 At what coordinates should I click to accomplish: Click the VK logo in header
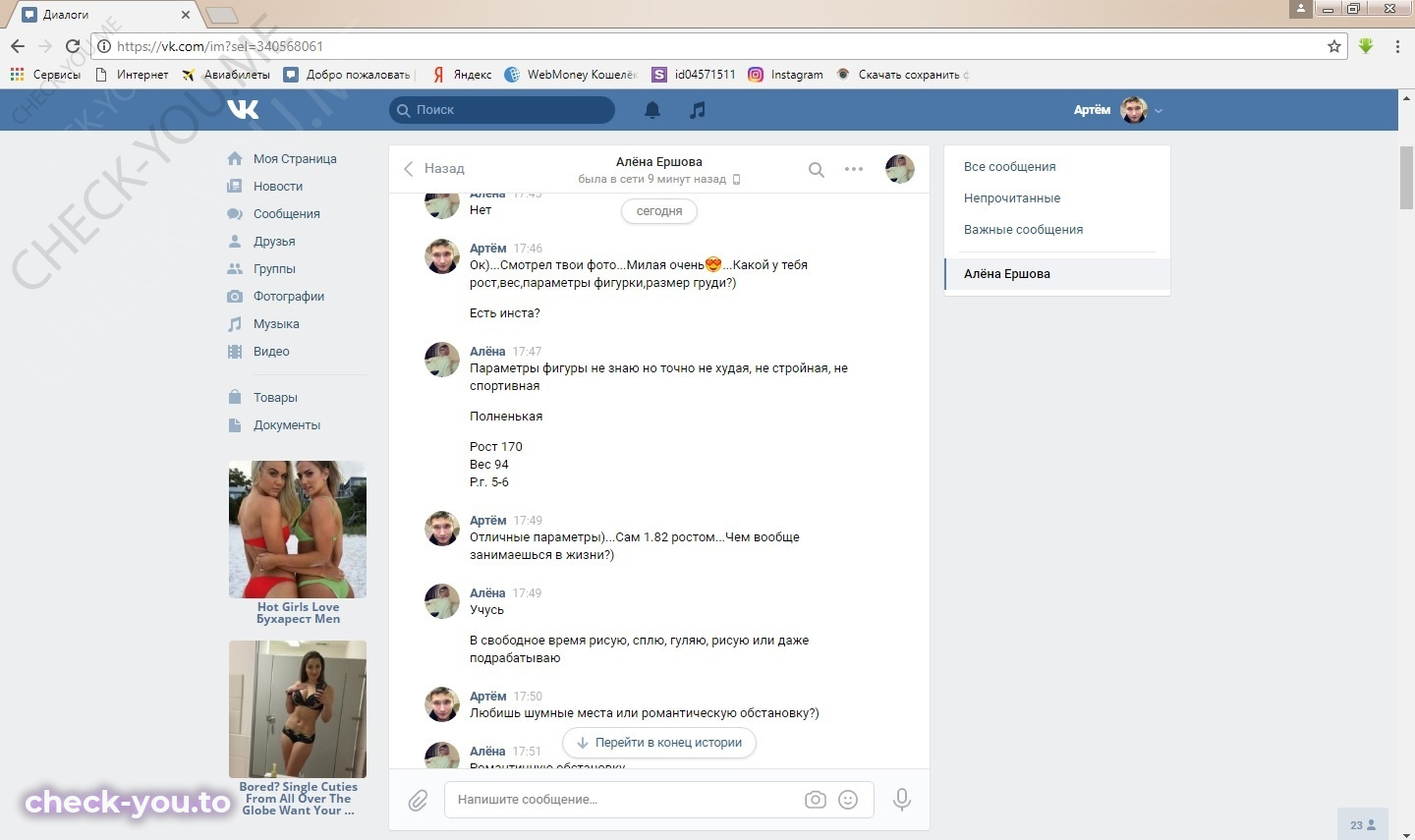click(243, 109)
